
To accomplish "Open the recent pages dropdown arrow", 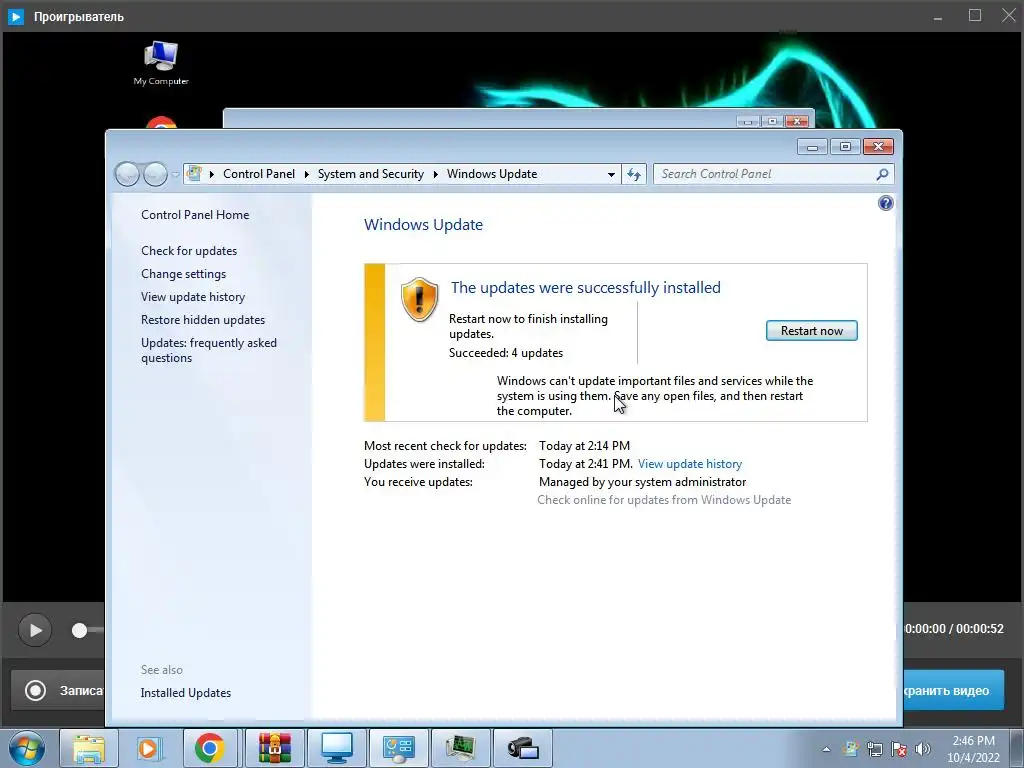I will (175, 174).
